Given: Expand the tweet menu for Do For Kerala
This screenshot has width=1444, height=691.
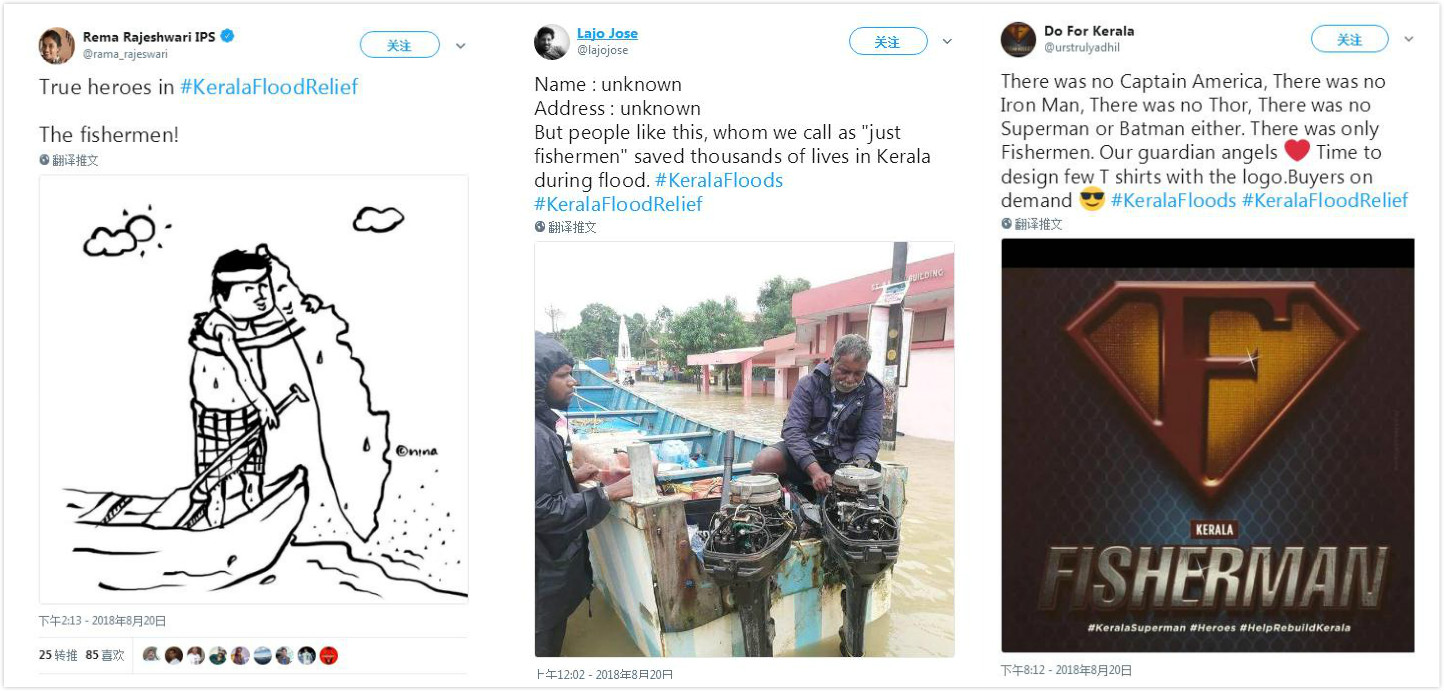Looking at the screenshot, I should pos(1409,40).
